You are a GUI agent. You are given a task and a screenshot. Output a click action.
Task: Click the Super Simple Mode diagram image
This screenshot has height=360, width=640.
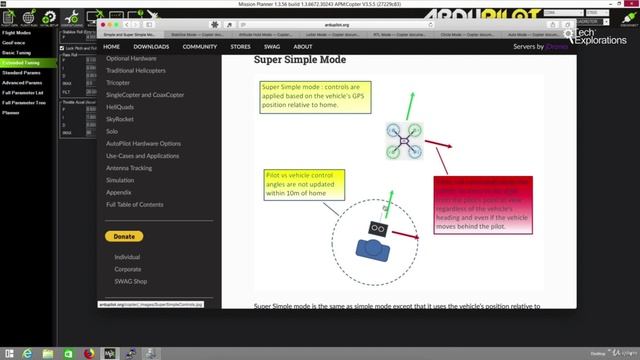coord(398,182)
